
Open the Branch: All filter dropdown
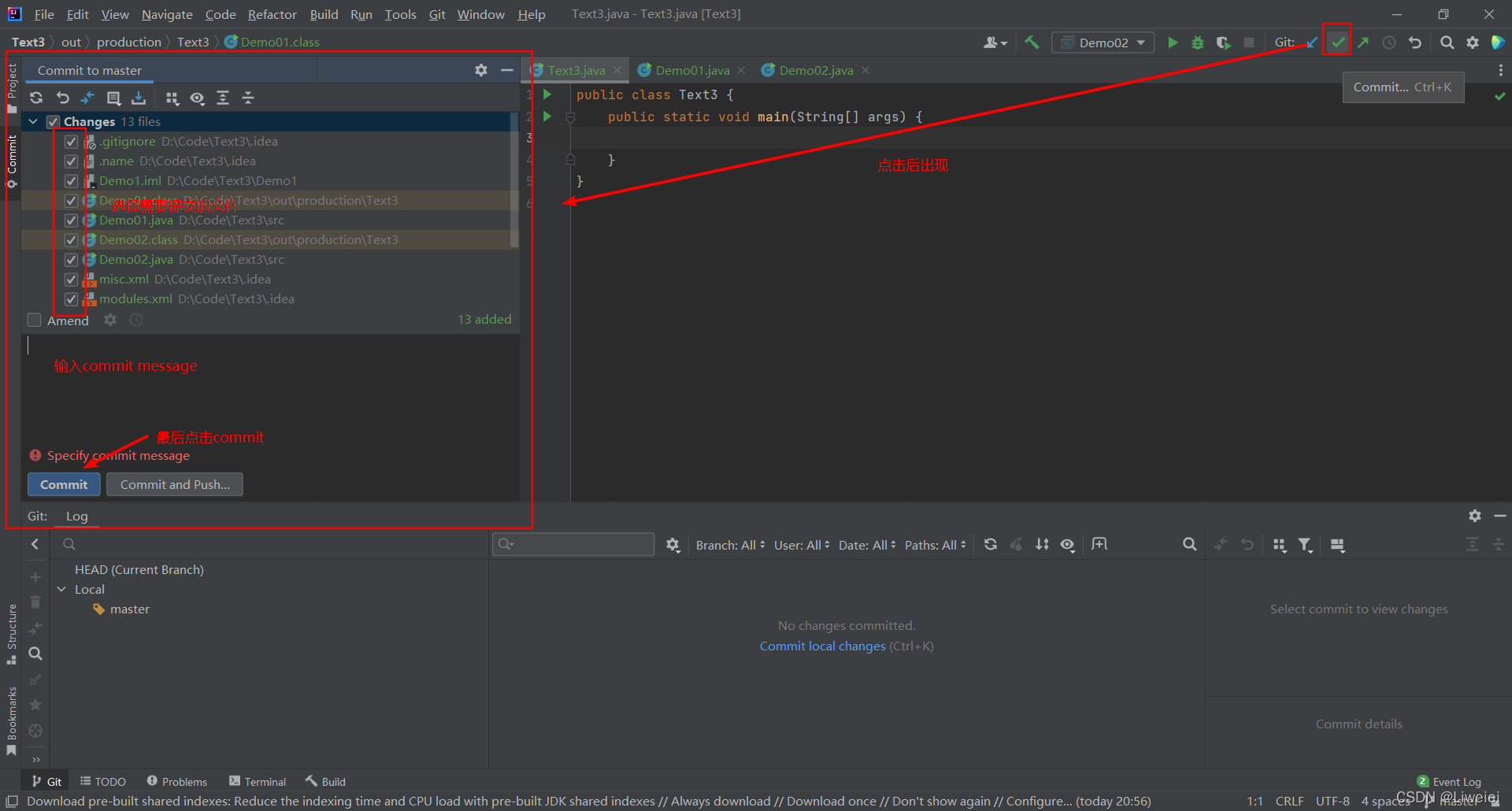(730, 545)
